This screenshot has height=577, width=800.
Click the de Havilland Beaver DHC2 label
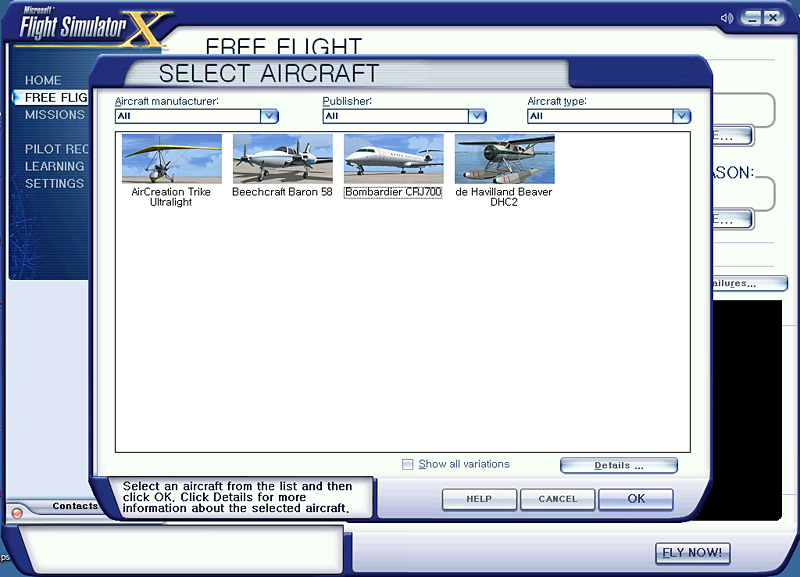(504, 197)
